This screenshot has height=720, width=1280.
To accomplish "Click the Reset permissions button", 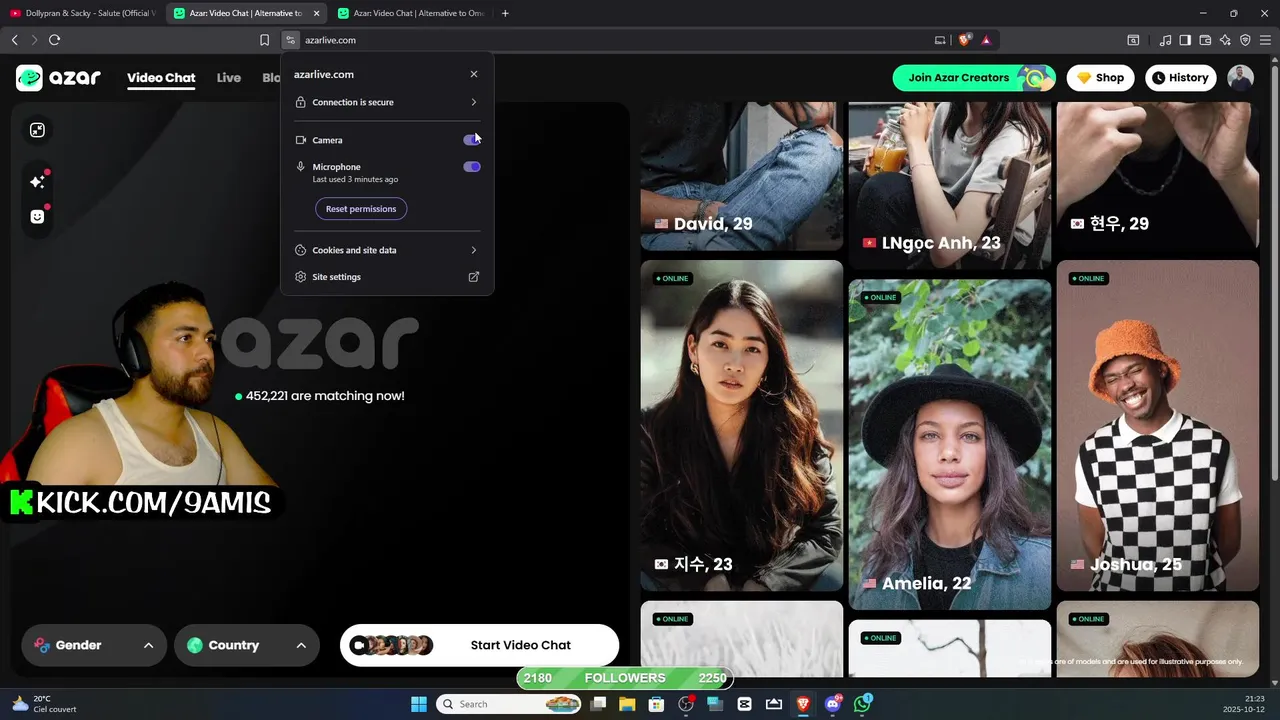I will (361, 209).
